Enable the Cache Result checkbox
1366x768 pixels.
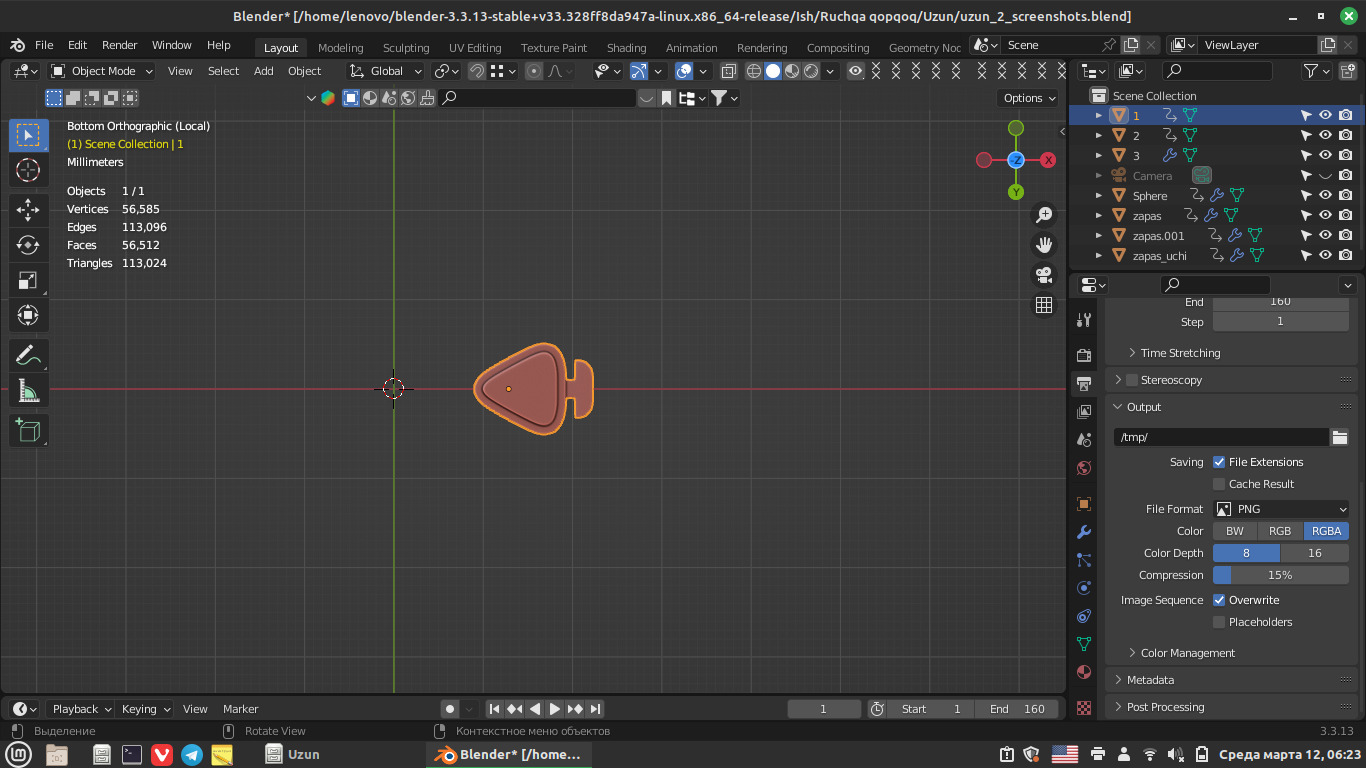1219,484
